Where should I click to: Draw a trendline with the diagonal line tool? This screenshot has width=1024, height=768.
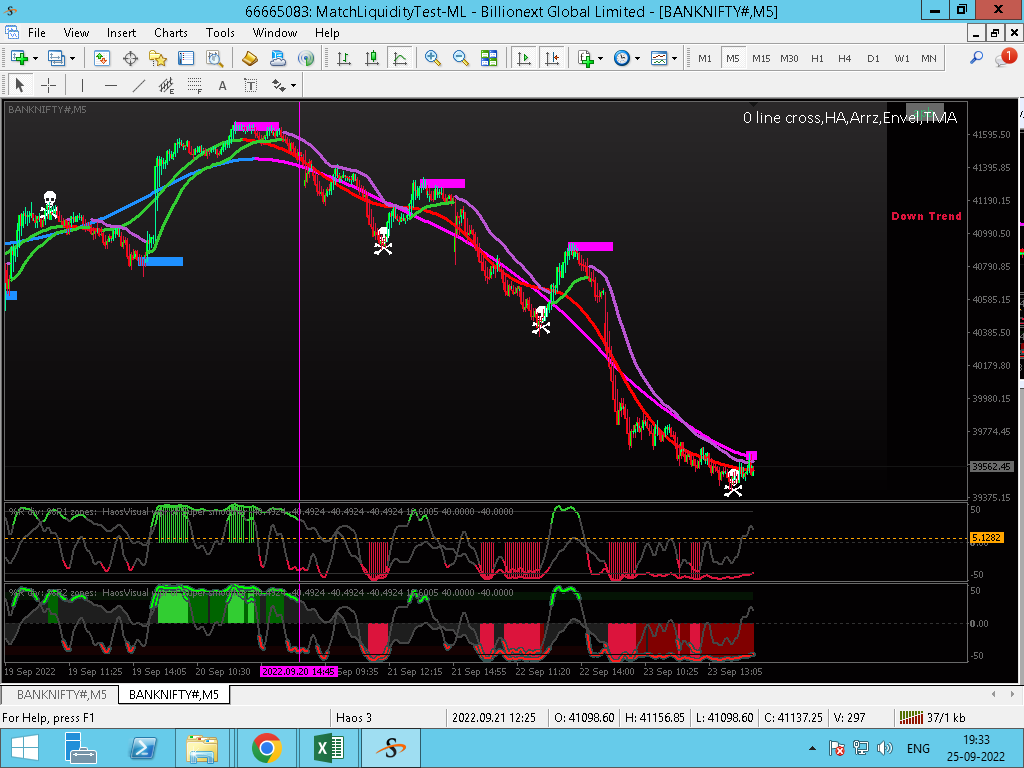click(138, 85)
